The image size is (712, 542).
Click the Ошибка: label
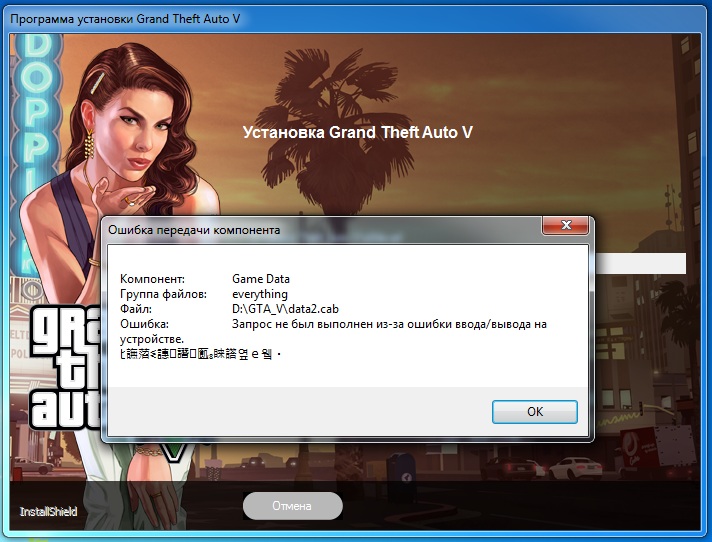pyautogui.click(x=144, y=324)
